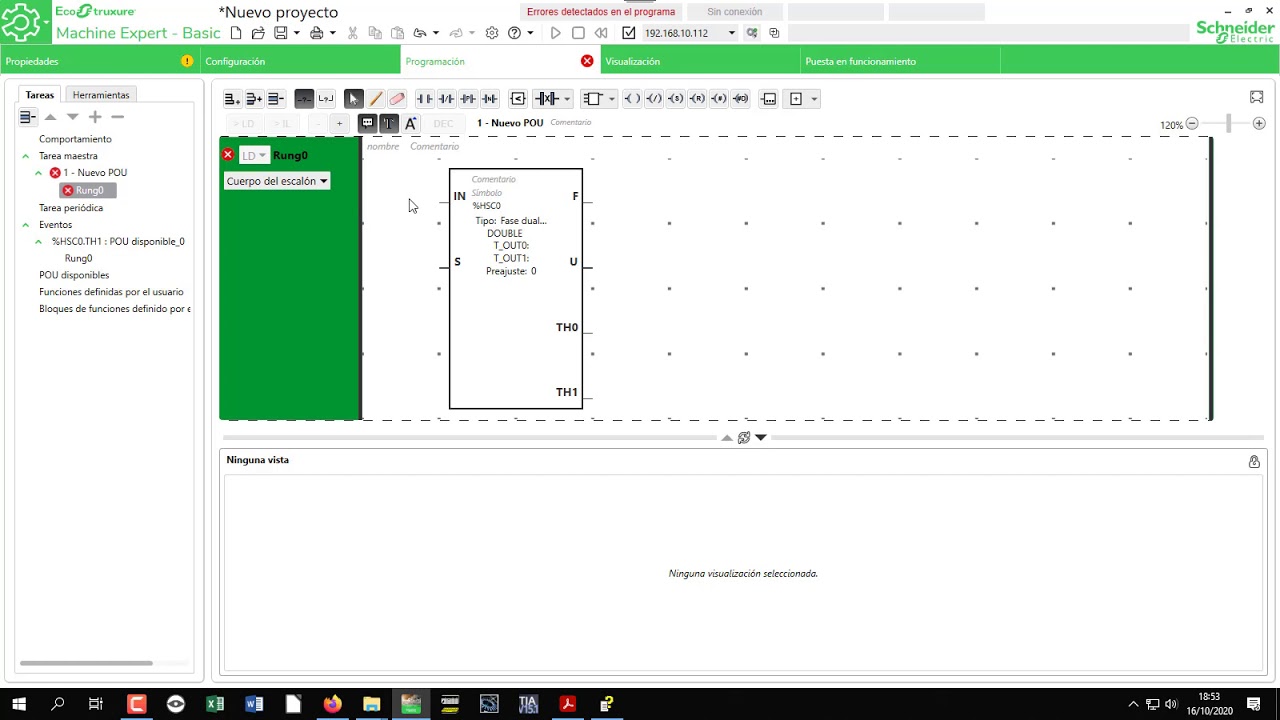
Task: Open the help menu dropdown arrow
Action: point(530,33)
